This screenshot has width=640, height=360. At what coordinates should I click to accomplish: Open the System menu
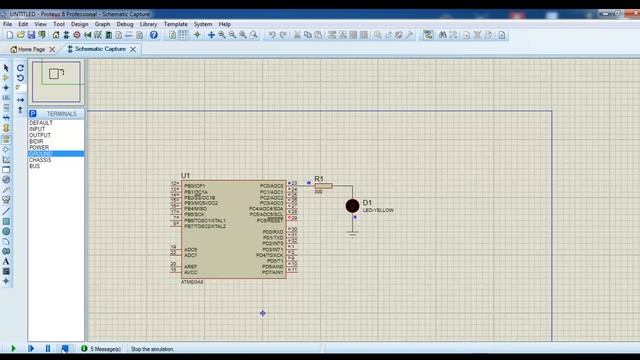pos(202,24)
